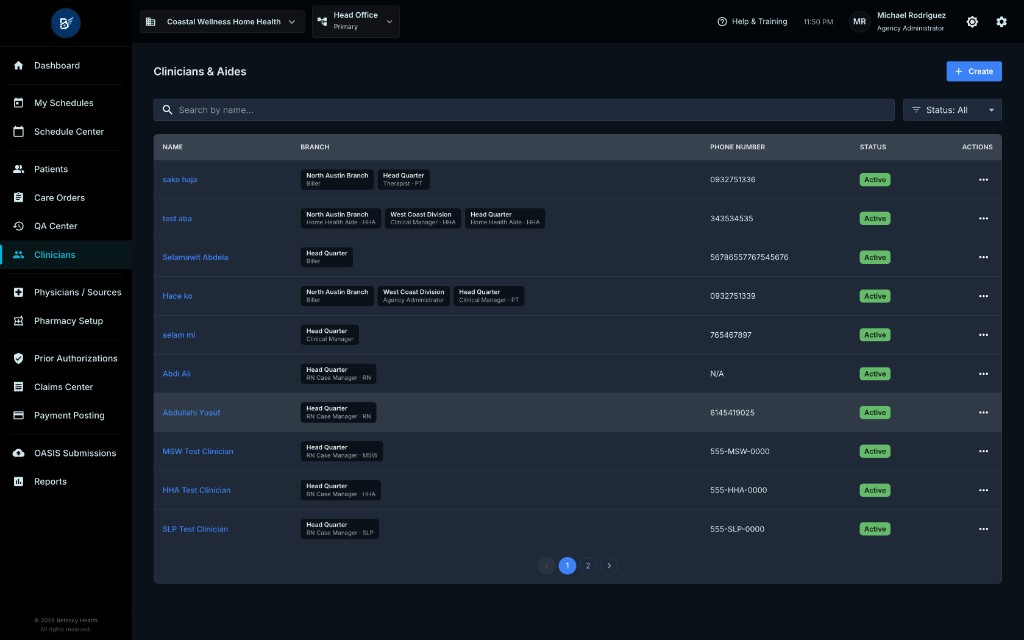Open actions menu for selam mi

983,335
